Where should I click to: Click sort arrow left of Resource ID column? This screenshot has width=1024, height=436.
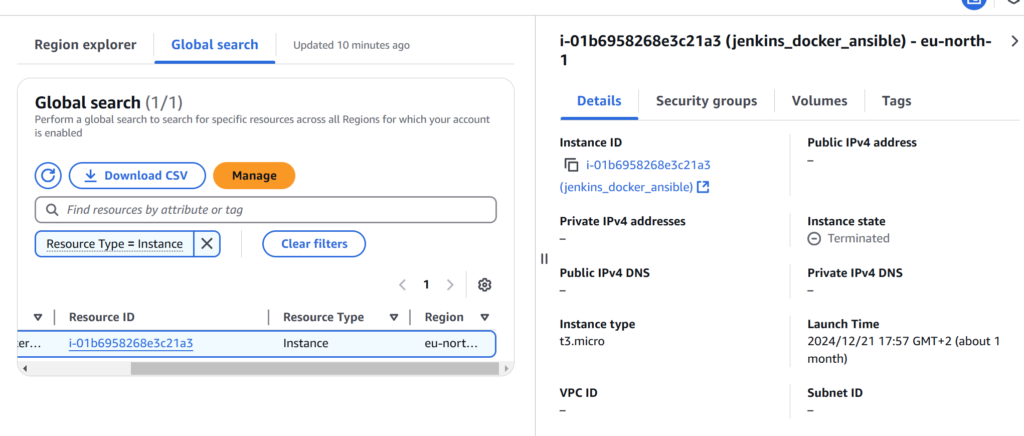(x=37, y=317)
